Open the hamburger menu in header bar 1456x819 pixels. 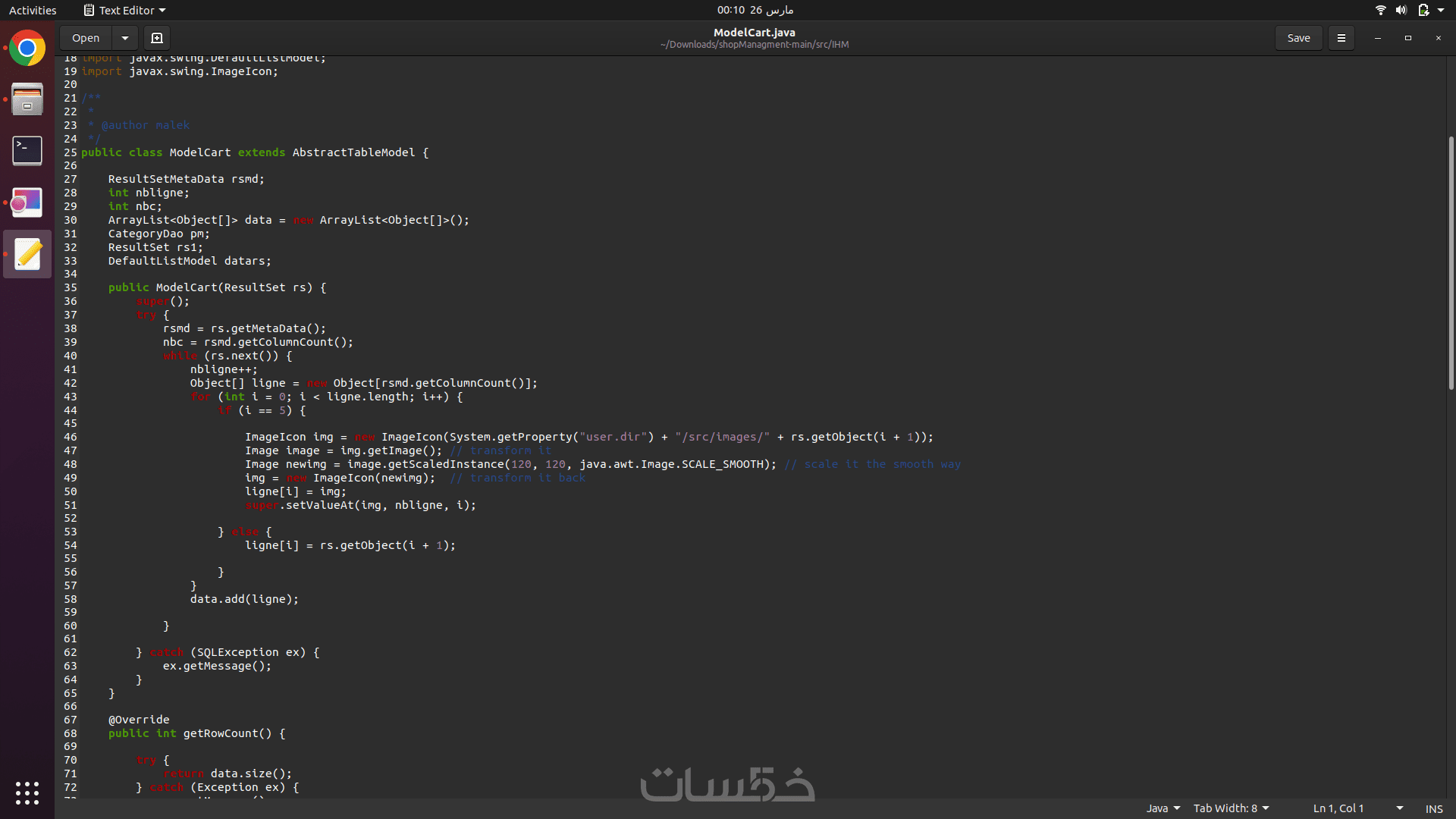click(1341, 38)
